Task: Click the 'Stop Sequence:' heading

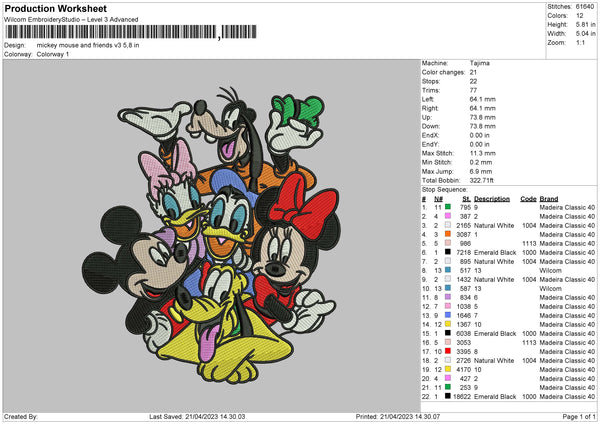Action: (x=445, y=190)
